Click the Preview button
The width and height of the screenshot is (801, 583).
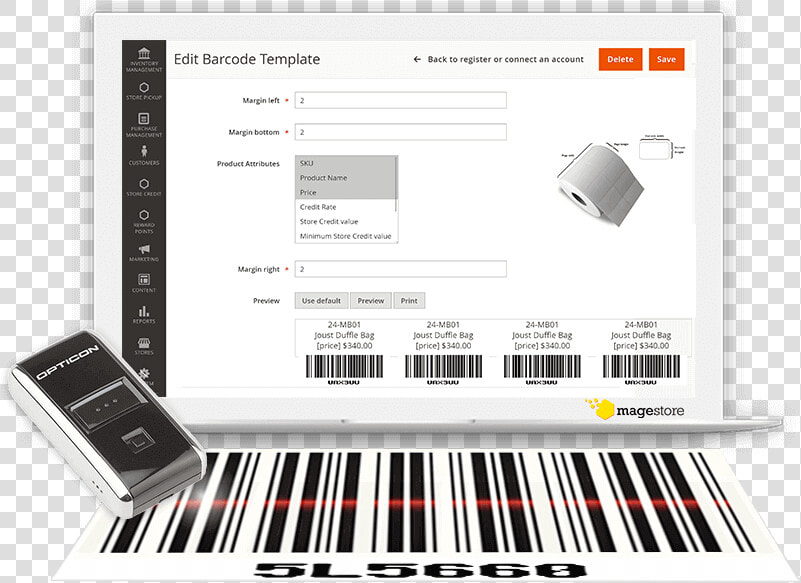tap(371, 300)
